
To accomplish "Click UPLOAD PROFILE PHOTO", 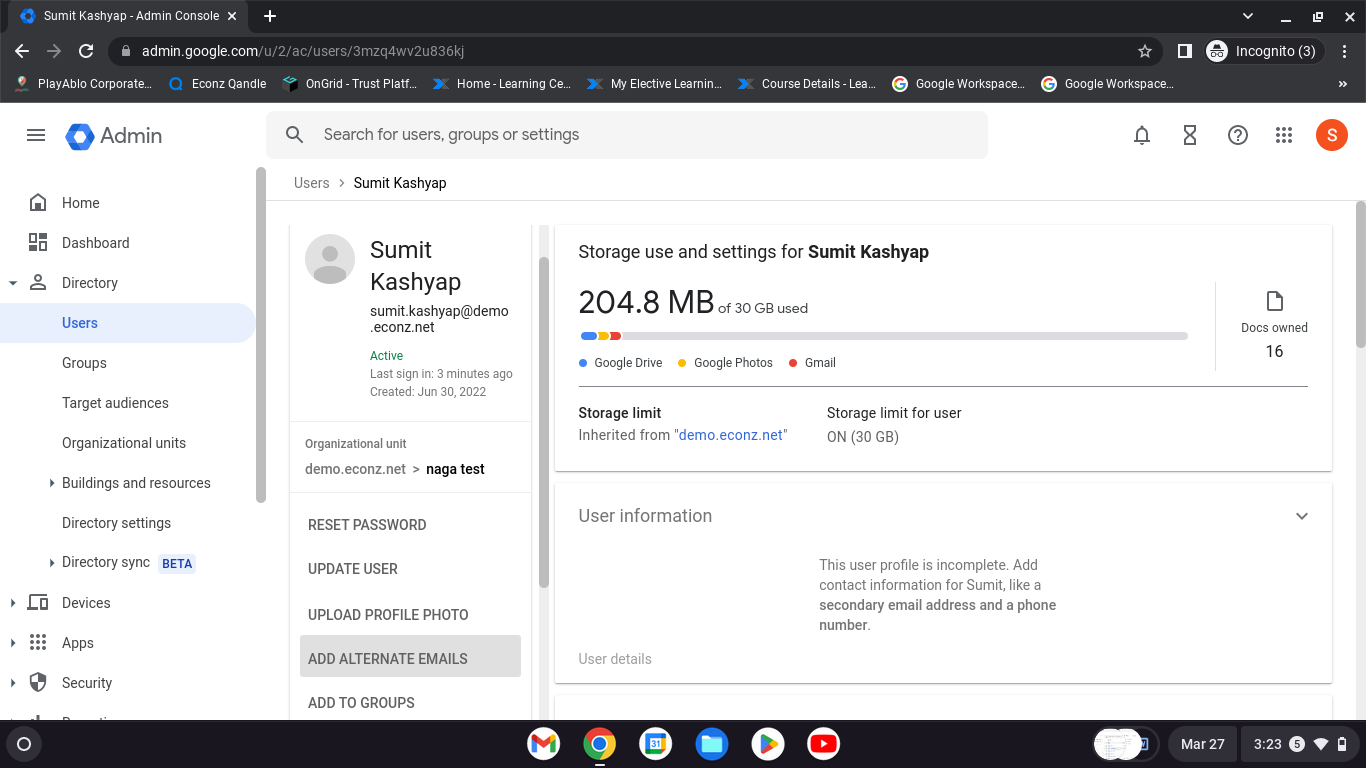I will point(388,615).
